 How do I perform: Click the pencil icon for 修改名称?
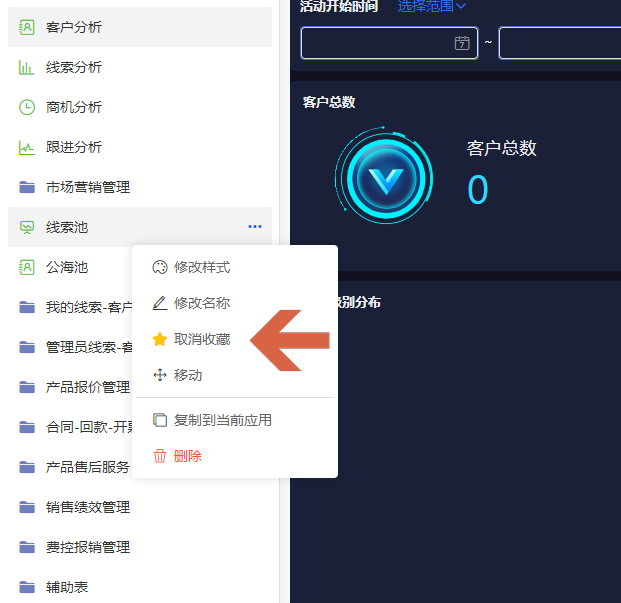pyautogui.click(x=160, y=303)
